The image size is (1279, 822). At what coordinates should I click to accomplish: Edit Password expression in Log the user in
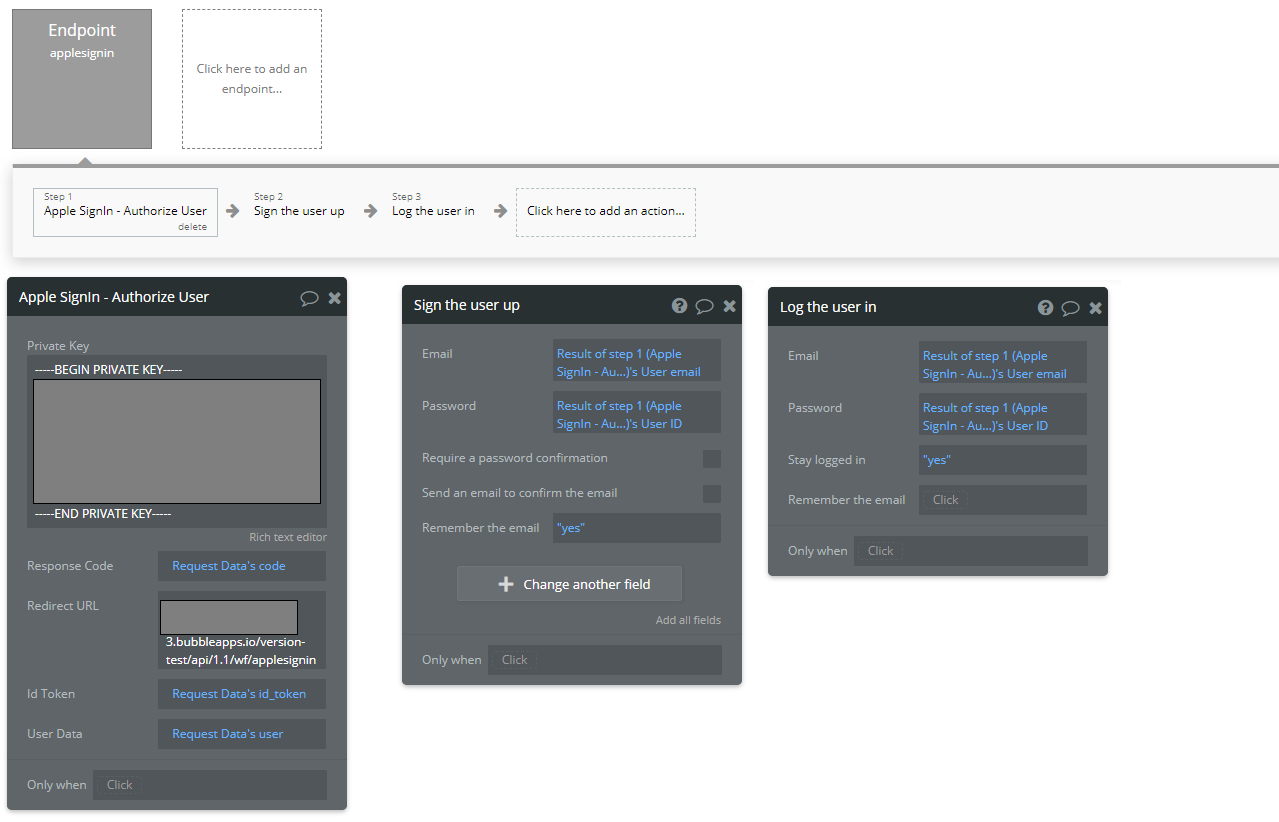(1003, 416)
